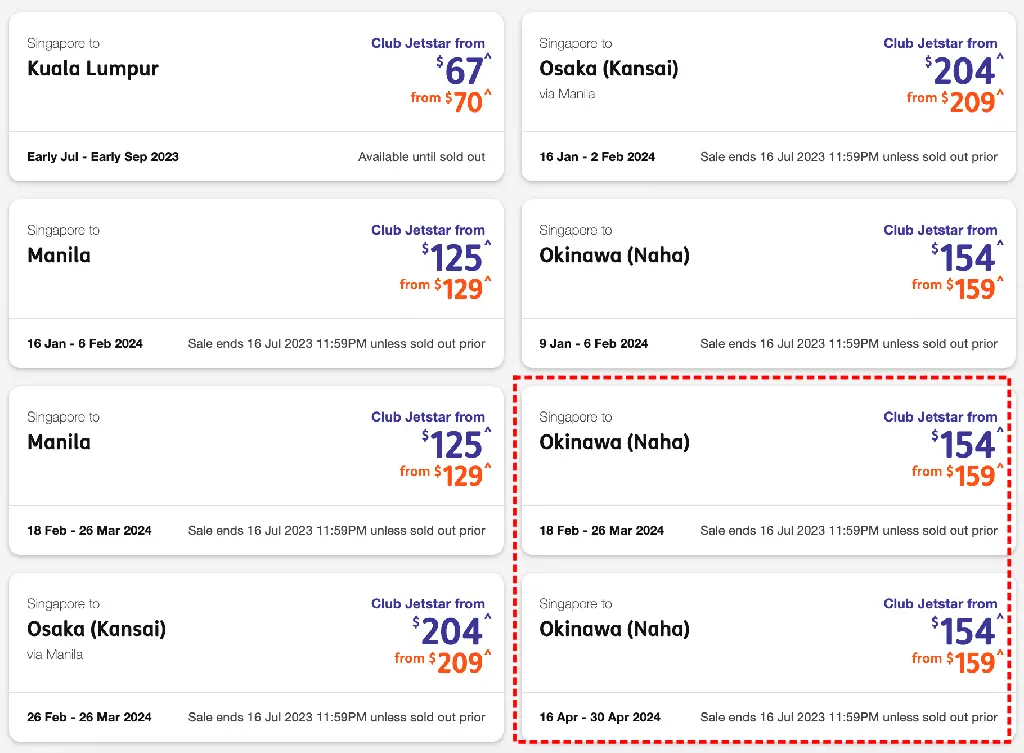Open the Singapore to Kuala Lumpur fare card

pos(256,97)
